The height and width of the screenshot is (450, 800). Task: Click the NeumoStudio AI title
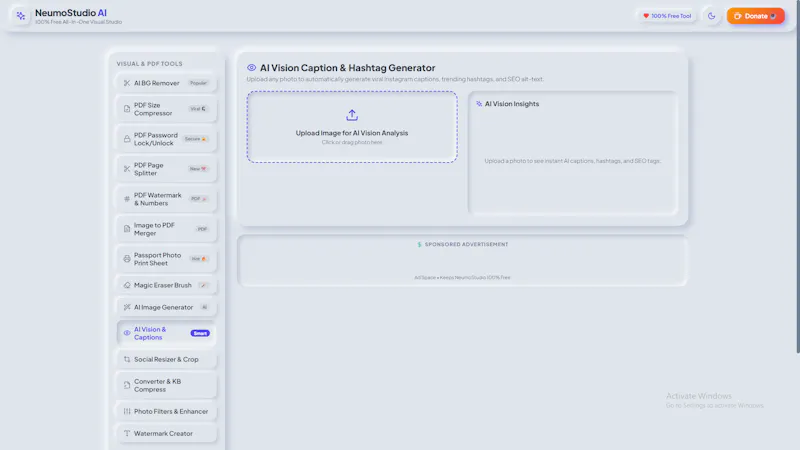click(71, 13)
